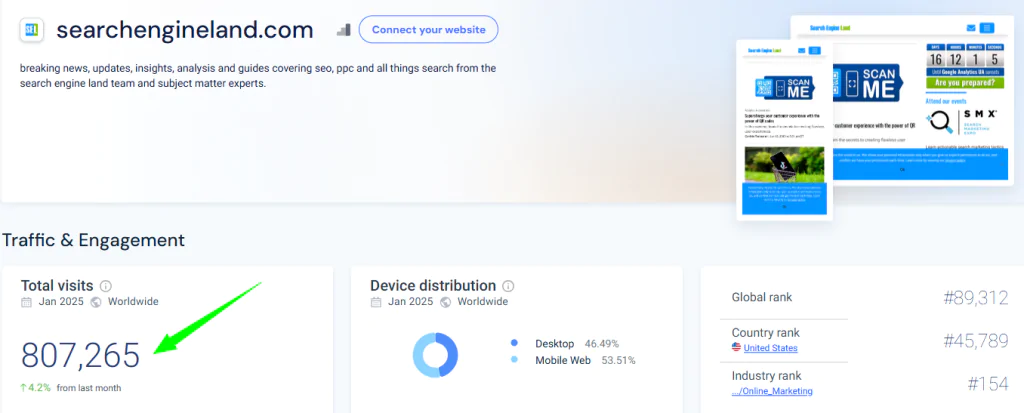Click the Desktop 46.49% legend label
Image resolution: width=1024 pixels, height=413 pixels.
pyautogui.click(x=577, y=343)
